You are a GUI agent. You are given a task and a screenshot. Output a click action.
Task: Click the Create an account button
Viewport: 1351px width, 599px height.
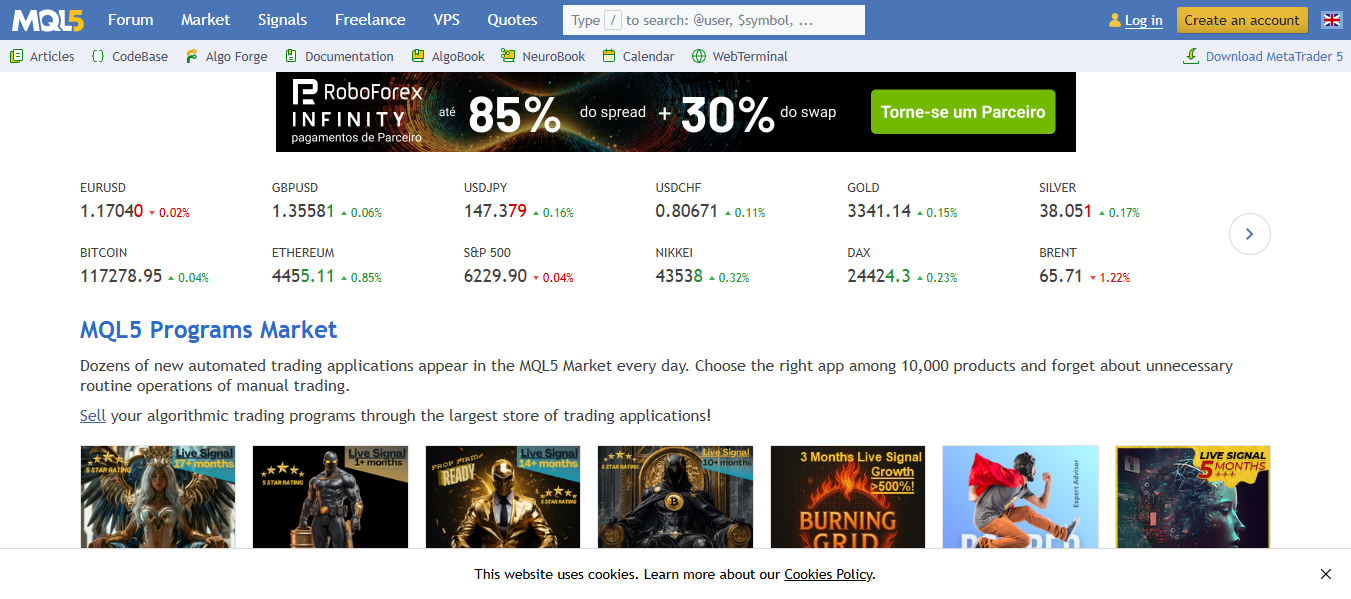1241,19
